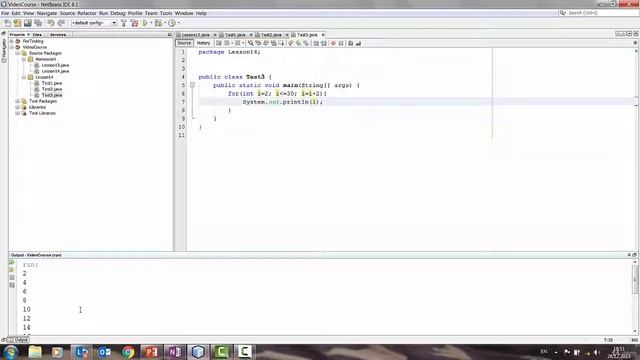Open PowerPoint from the taskbar
This screenshot has height=360, width=640.
151,352
